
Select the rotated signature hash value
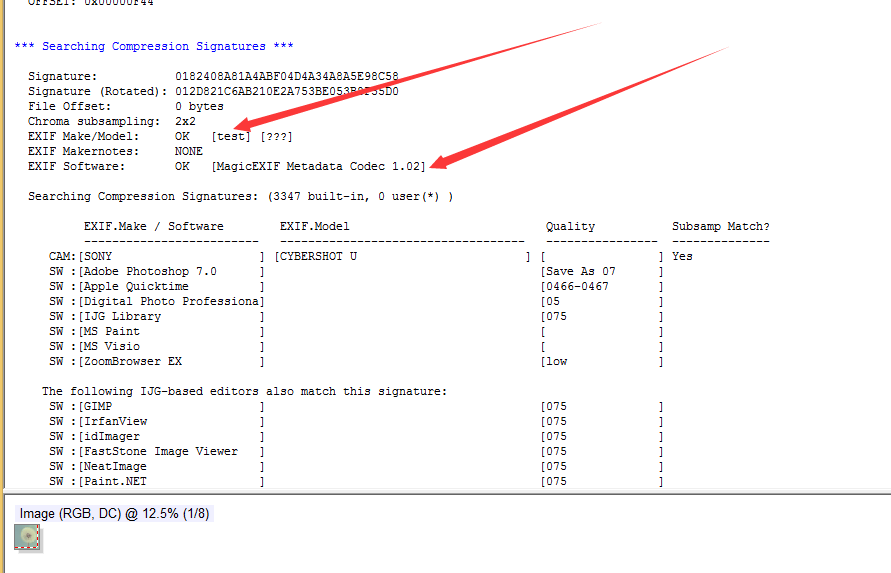pyautogui.click(x=286, y=91)
